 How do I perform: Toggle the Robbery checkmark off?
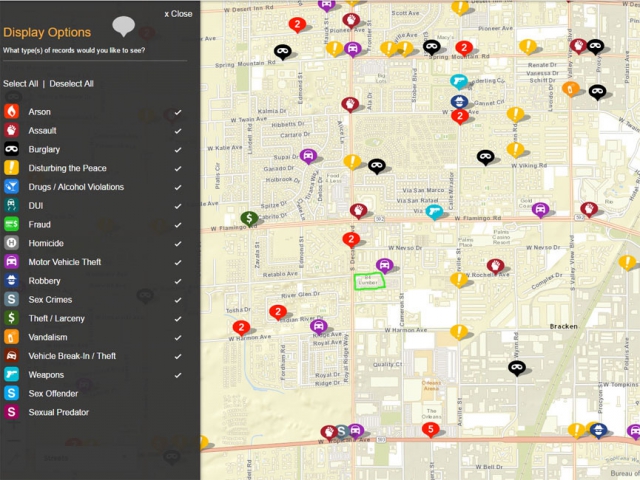pos(178,281)
